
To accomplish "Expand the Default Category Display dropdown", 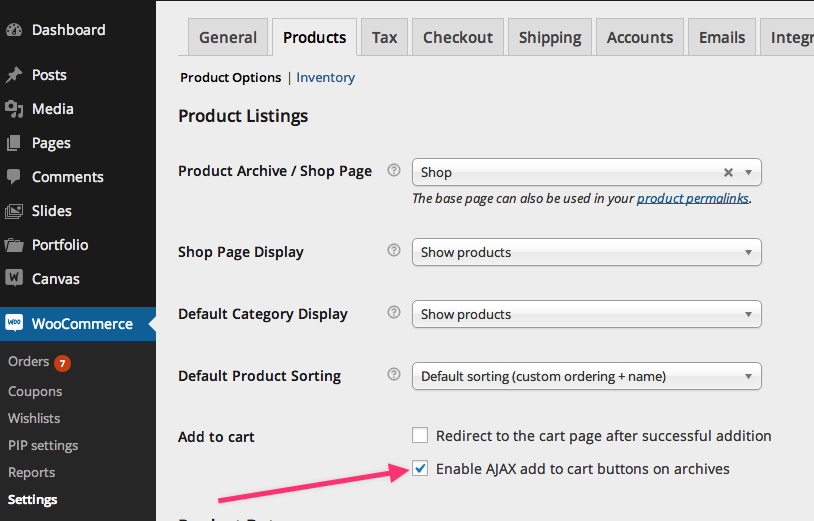I will 586,314.
